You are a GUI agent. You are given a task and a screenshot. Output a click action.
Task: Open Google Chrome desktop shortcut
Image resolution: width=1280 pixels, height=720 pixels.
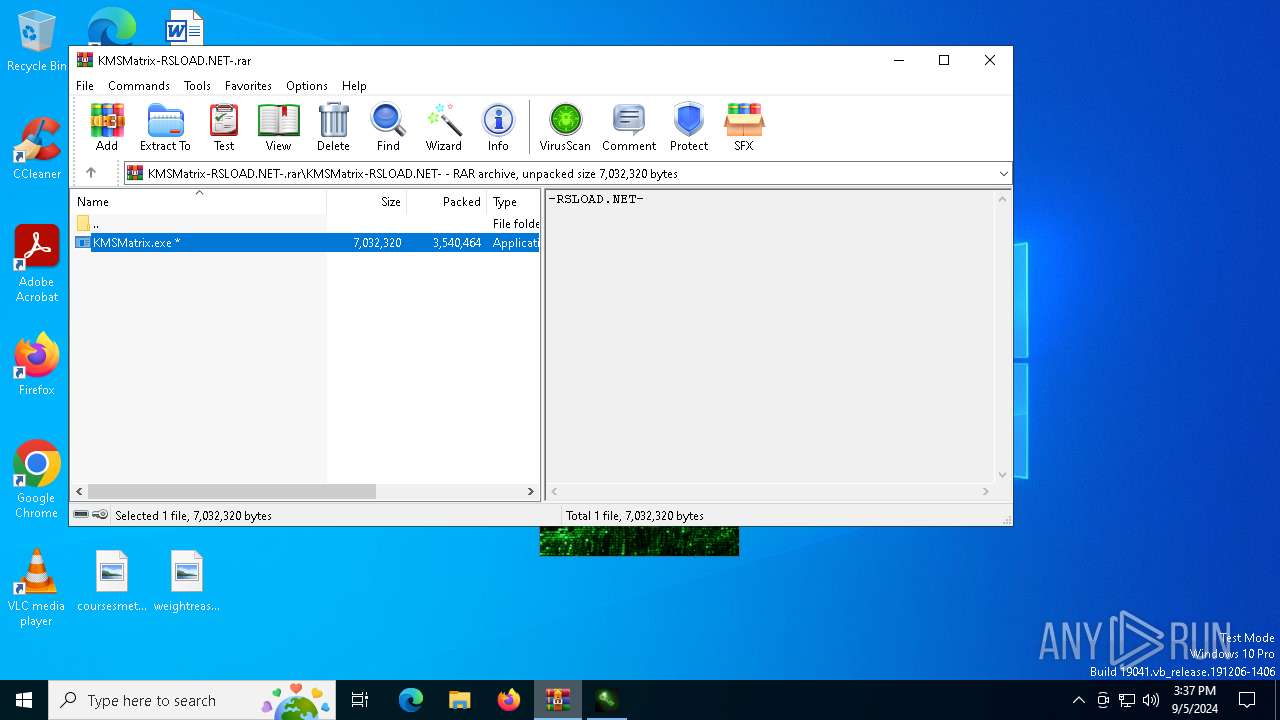pos(37,480)
